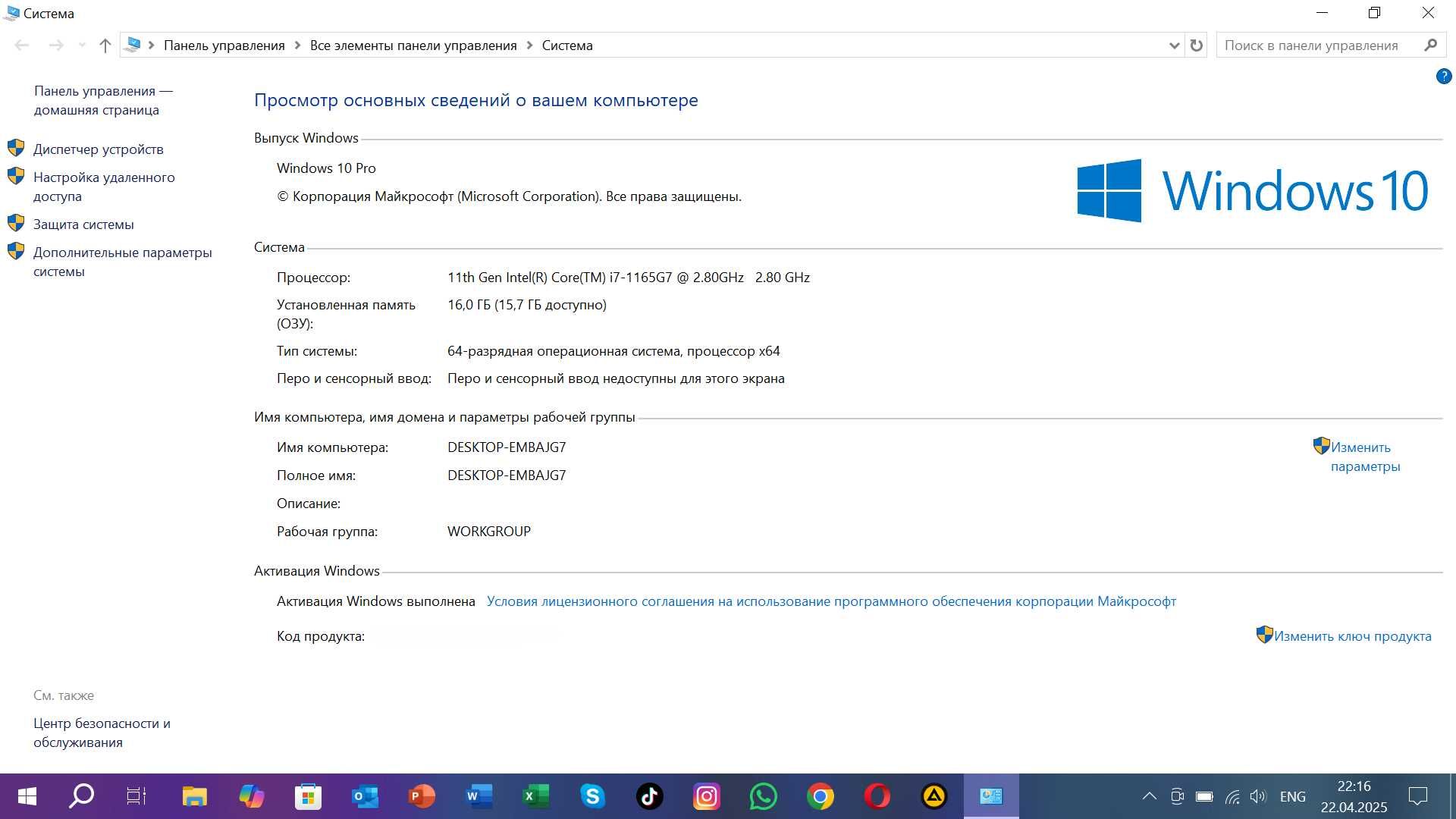Expand chevron before Панель управления breadcrumb
Viewport: 1456px width, 819px height.
[152, 45]
